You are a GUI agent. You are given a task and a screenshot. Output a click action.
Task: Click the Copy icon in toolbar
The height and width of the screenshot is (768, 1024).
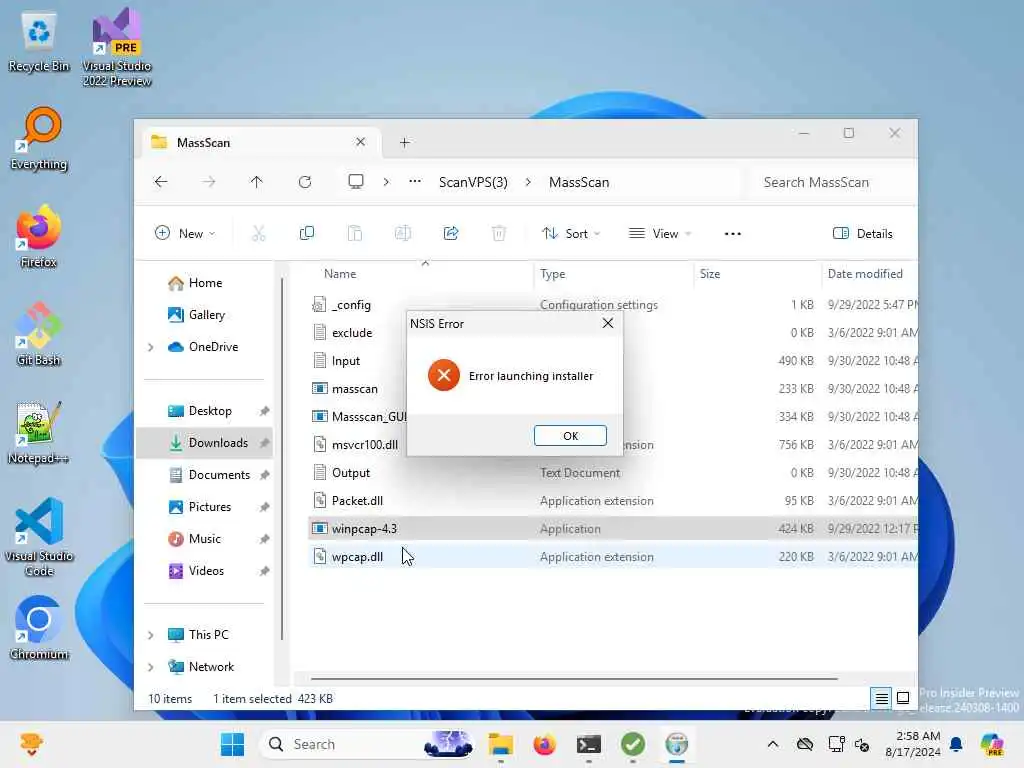tap(306, 233)
